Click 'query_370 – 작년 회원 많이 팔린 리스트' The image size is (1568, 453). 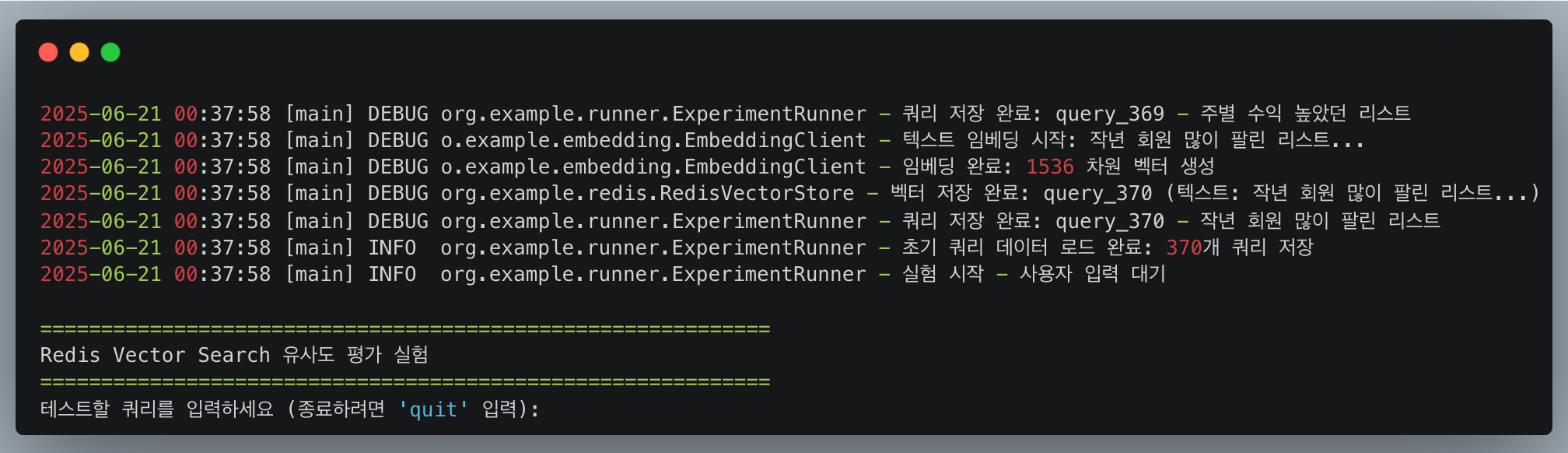(x=1248, y=221)
